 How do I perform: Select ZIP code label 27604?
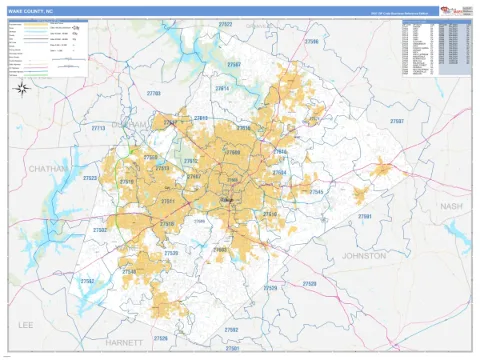point(279,172)
